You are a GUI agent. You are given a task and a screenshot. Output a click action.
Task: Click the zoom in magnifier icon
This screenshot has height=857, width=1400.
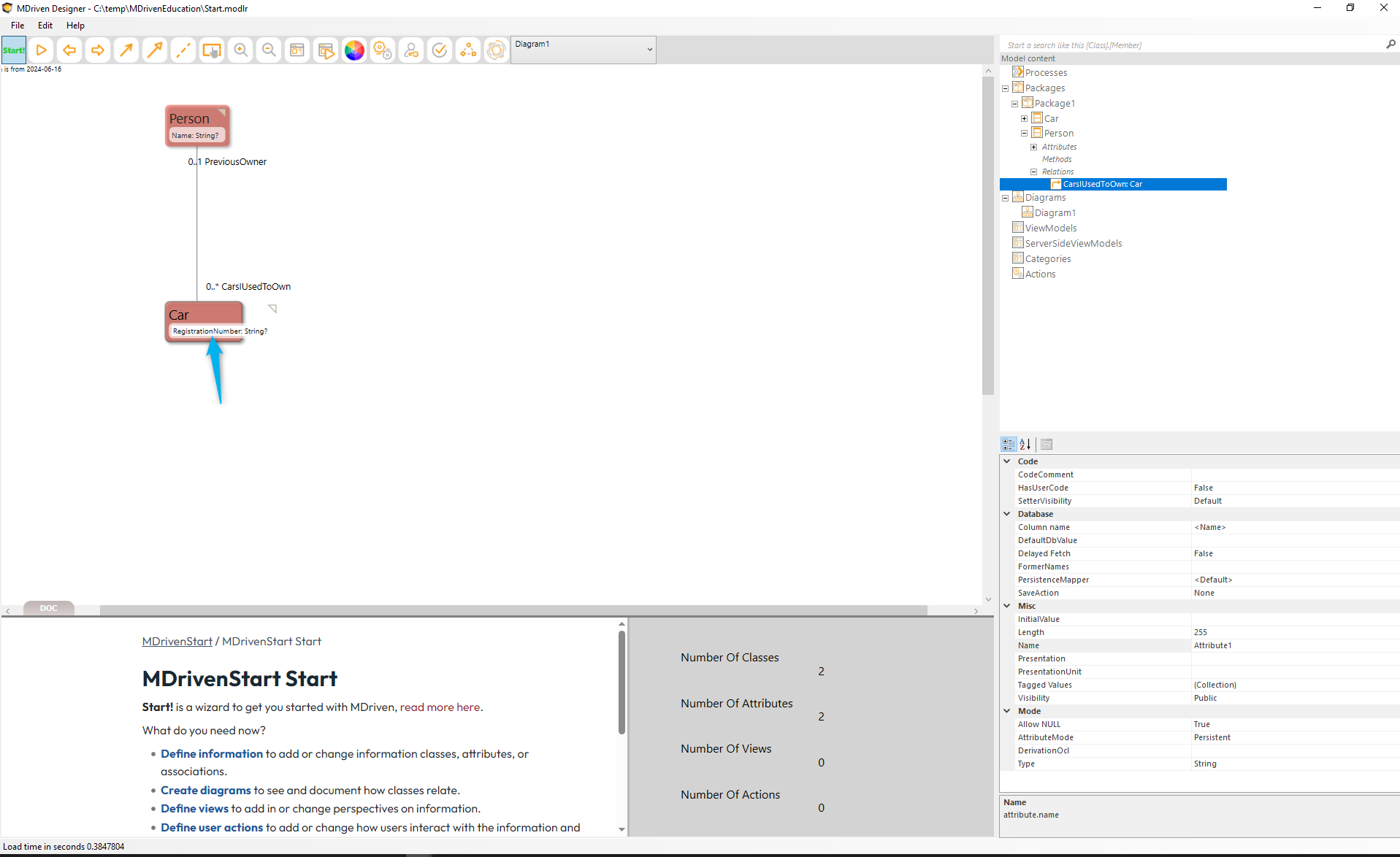coord(240,50)
